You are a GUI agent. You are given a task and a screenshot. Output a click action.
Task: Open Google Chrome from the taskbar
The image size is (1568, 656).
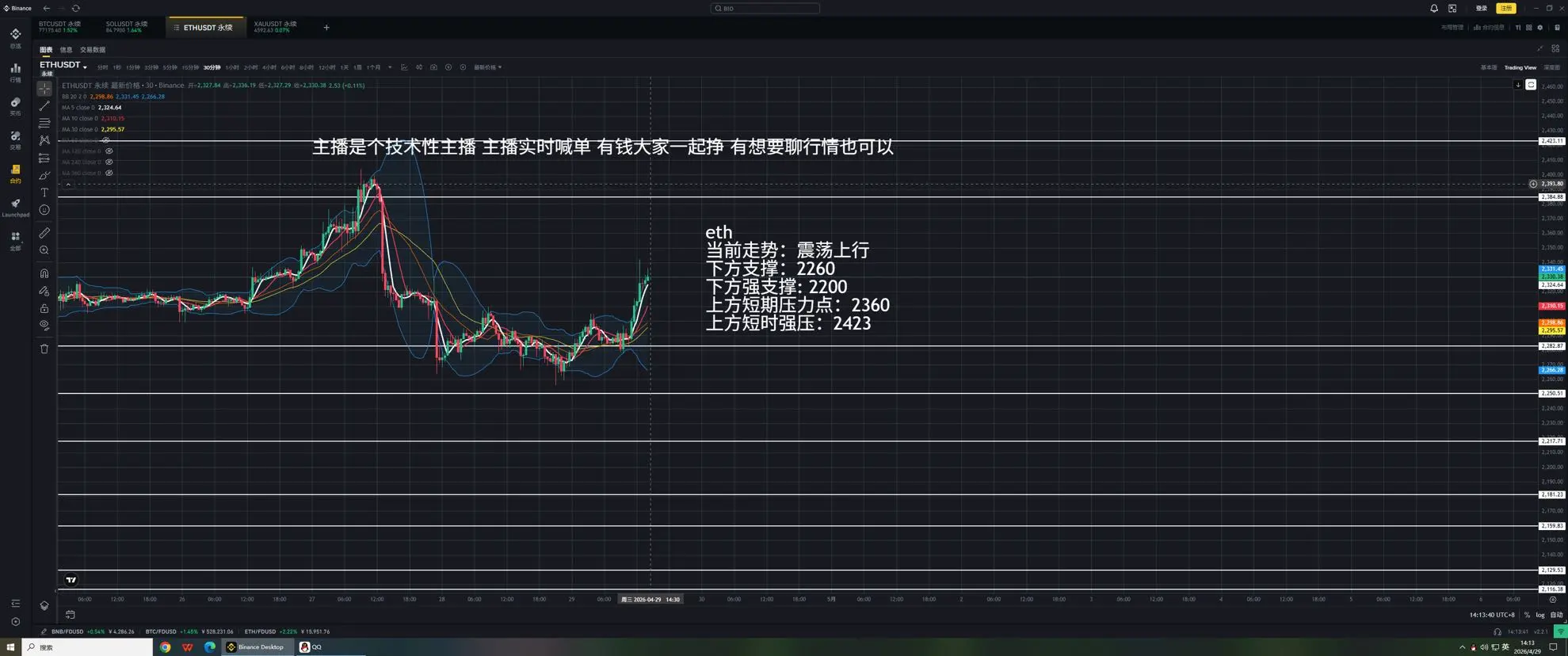pyautogui.click(x=165, y=647)
